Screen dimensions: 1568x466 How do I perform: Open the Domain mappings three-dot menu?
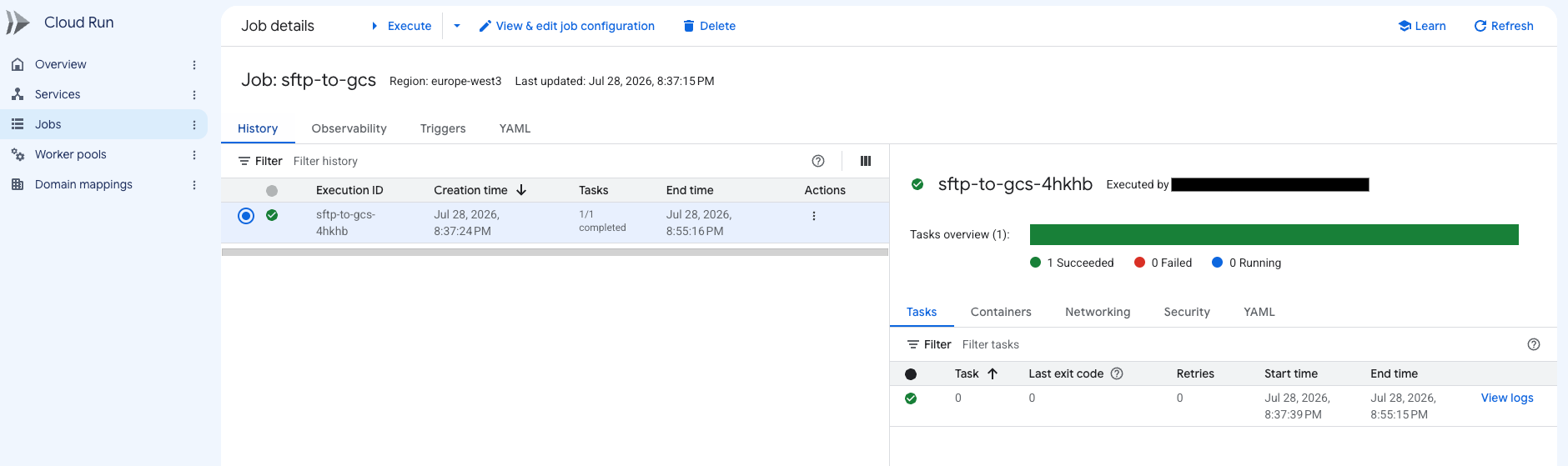click(x=194, y=185)
